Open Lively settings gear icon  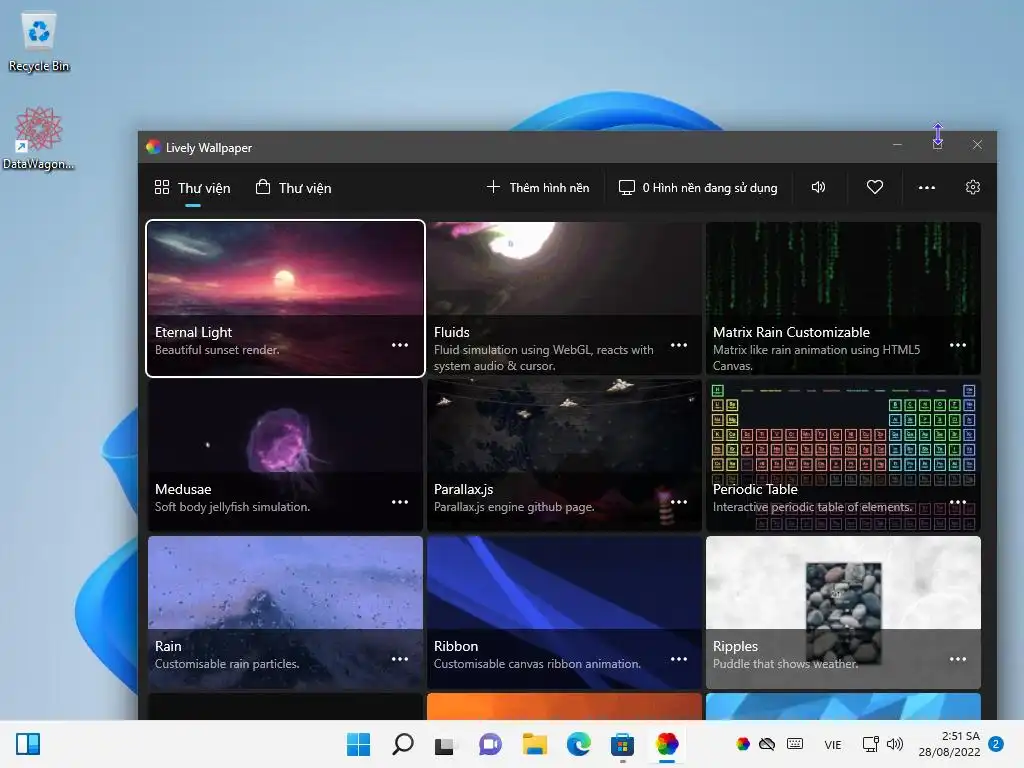coord(972,187)
